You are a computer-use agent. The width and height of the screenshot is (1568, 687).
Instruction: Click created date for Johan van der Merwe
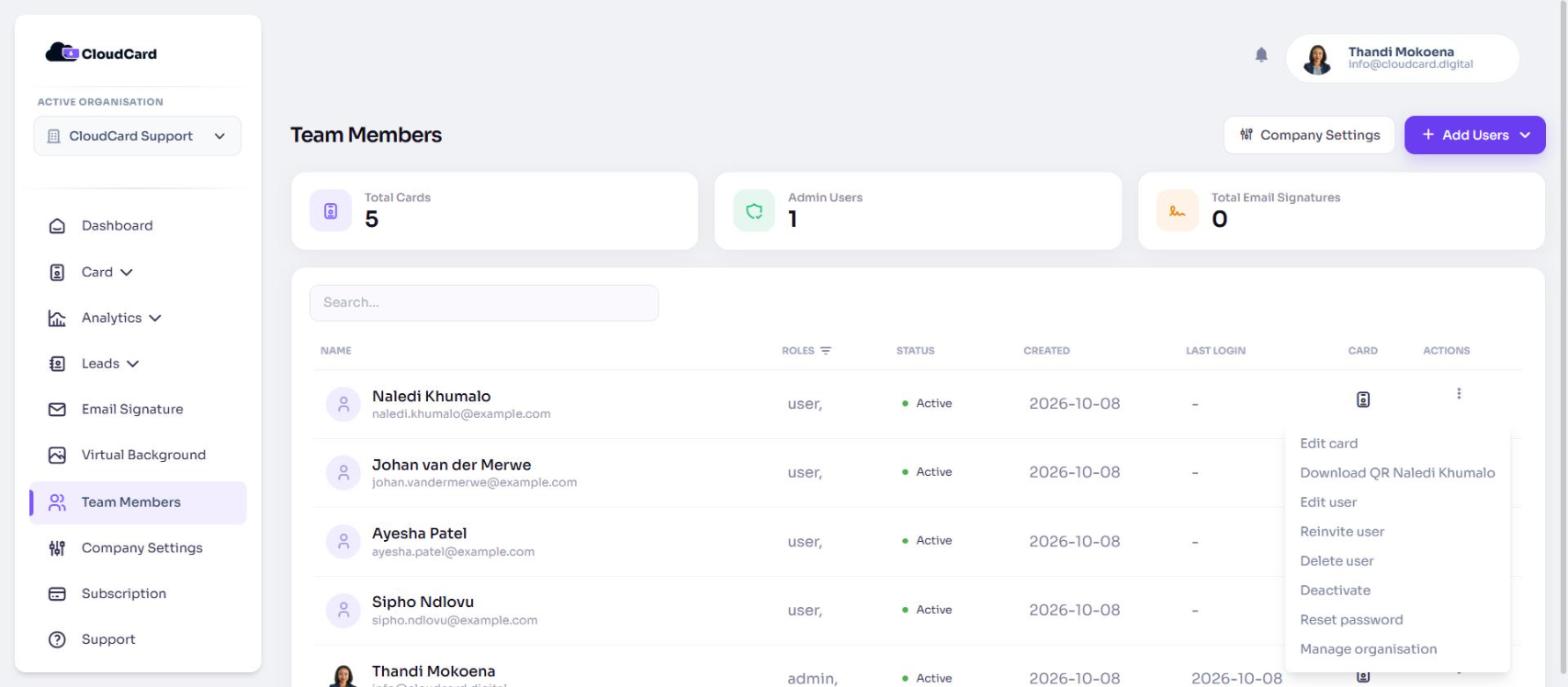(x=1074, y=473)
